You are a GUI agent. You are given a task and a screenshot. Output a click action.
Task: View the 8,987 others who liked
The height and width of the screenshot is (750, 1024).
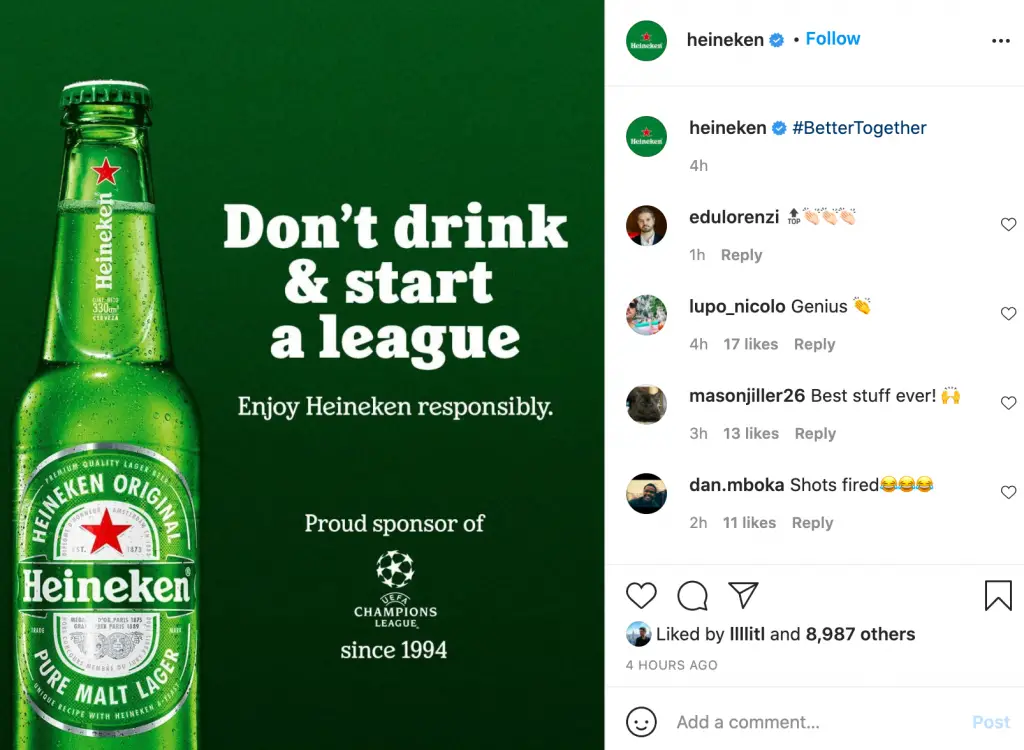860,634
